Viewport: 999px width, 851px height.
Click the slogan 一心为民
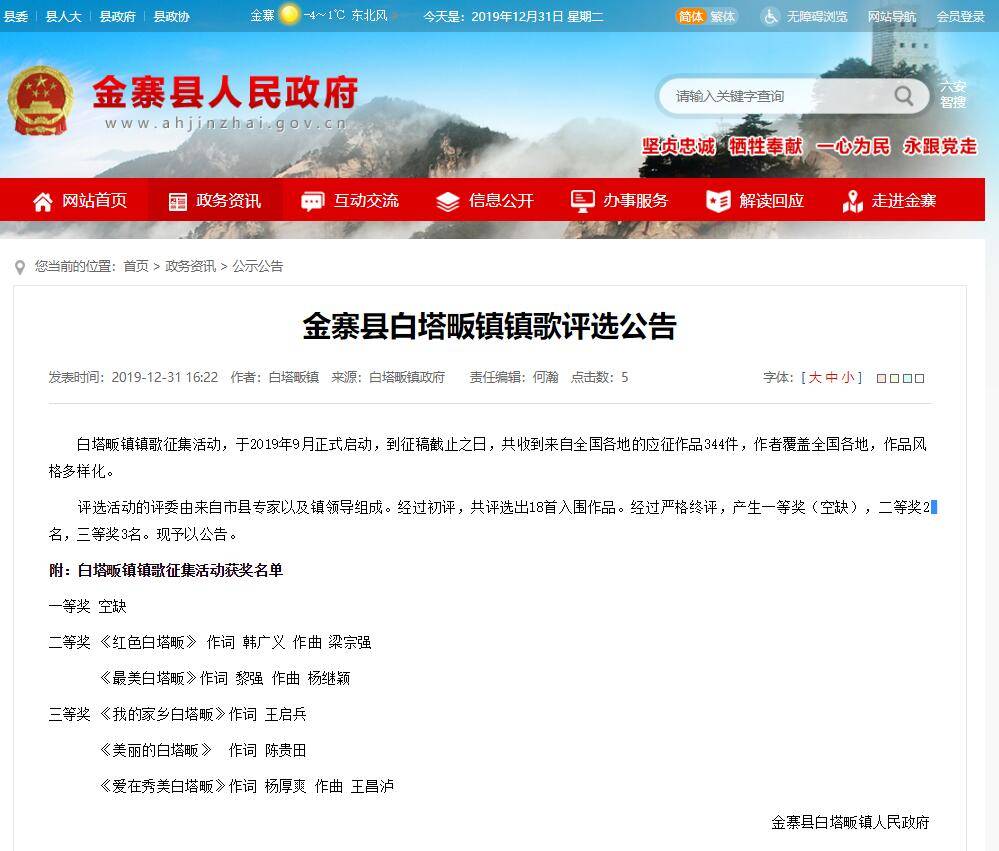(853, 147)
